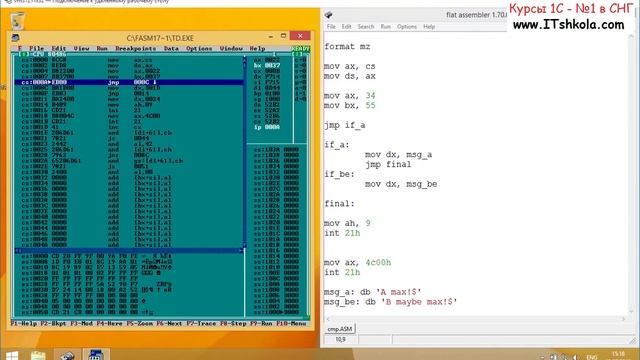Open File Explorer from the taskbar
Screen dimensions: 640x360
coord(38,356)
